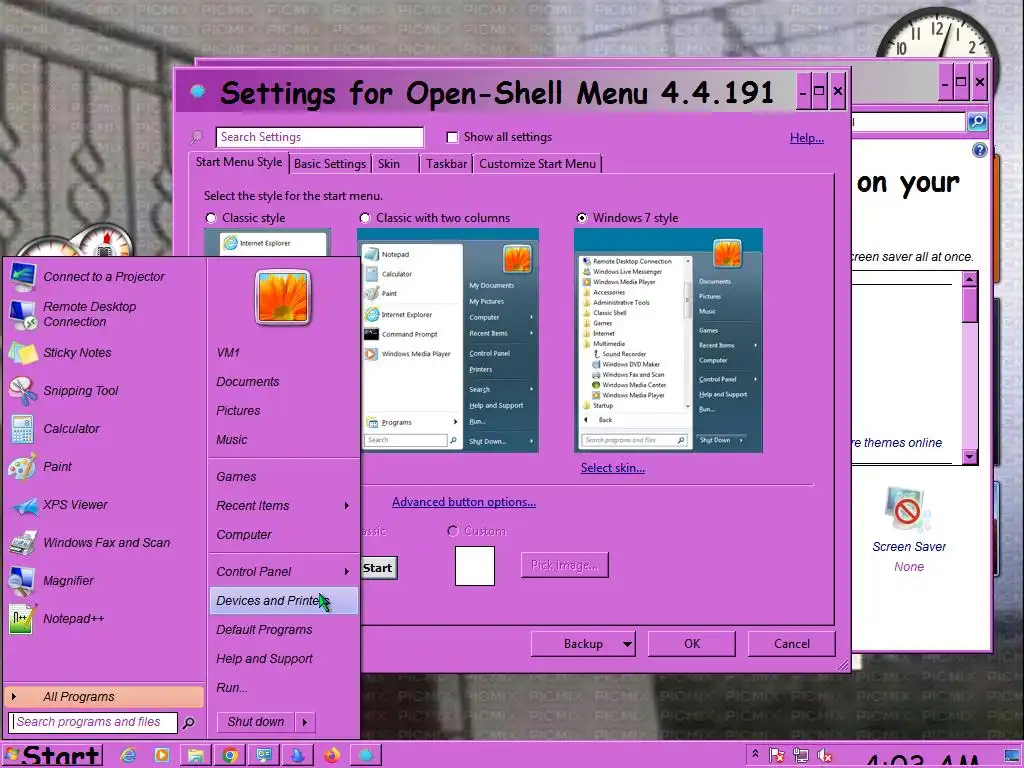Open Magnifier icon
The height and width of the screenshot is (768, 1024).
pyautogui.click(x=24, y=581)
